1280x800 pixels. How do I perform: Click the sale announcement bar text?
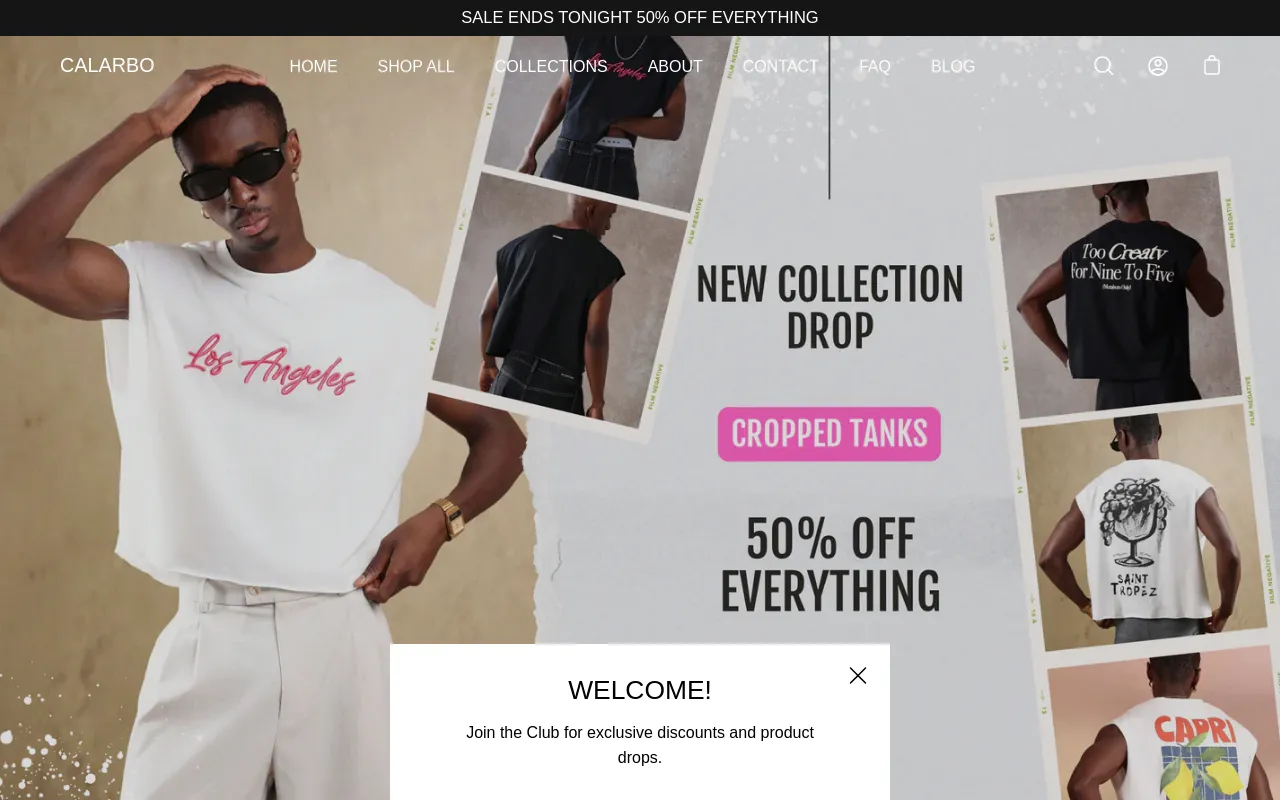tap(640, 18)
